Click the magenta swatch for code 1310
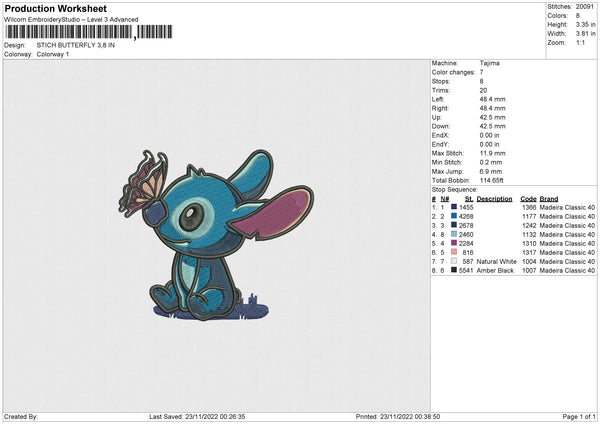 pos(454,243)
